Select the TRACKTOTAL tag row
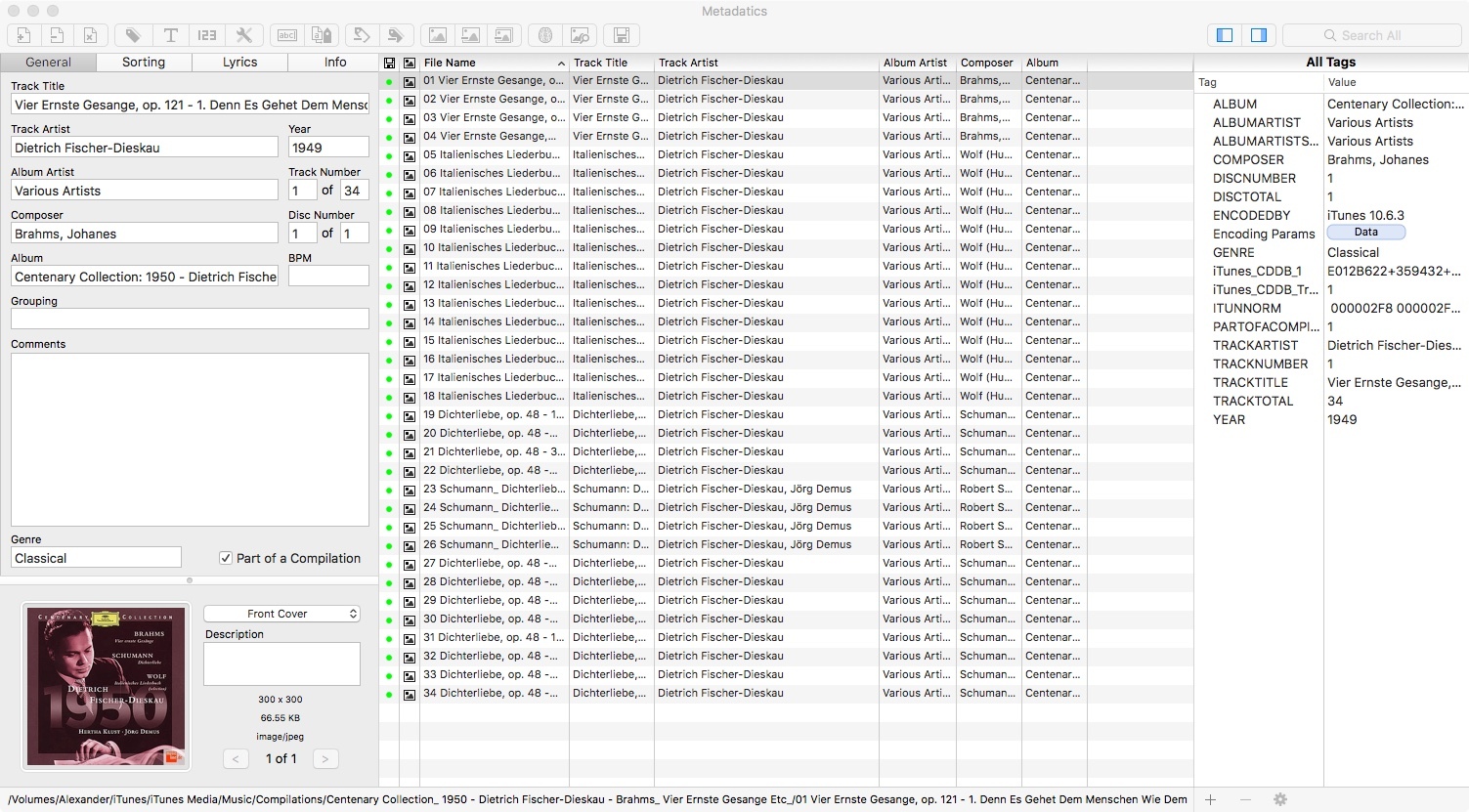This screenshot has height=812, width=1469. (1331, 401)
